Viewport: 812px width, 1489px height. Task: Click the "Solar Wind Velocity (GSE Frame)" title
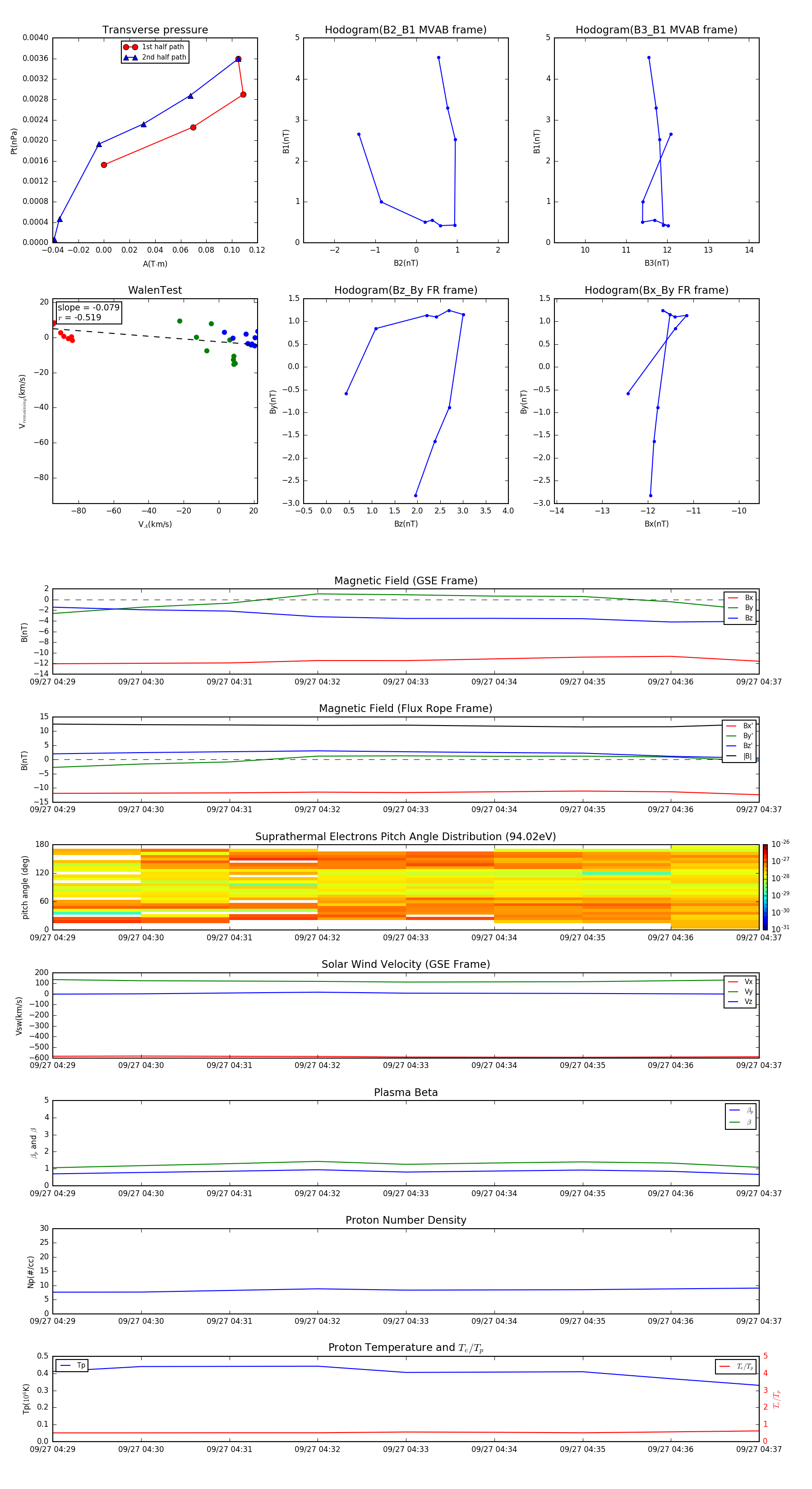click(406, 965)
